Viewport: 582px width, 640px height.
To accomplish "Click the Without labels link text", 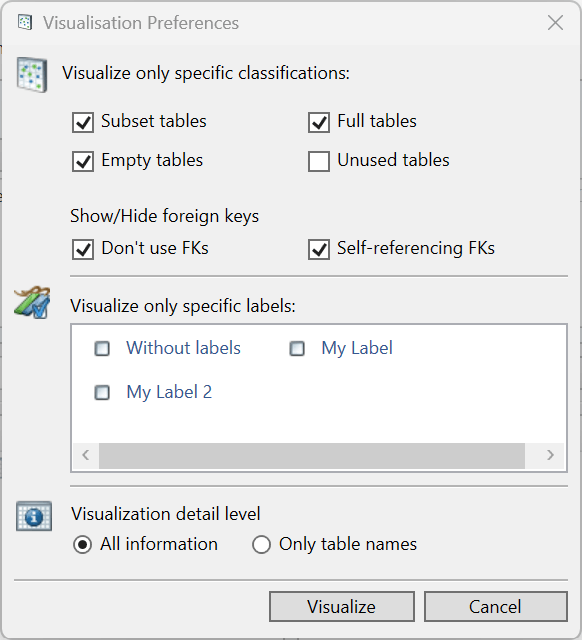I will (183, 348).
